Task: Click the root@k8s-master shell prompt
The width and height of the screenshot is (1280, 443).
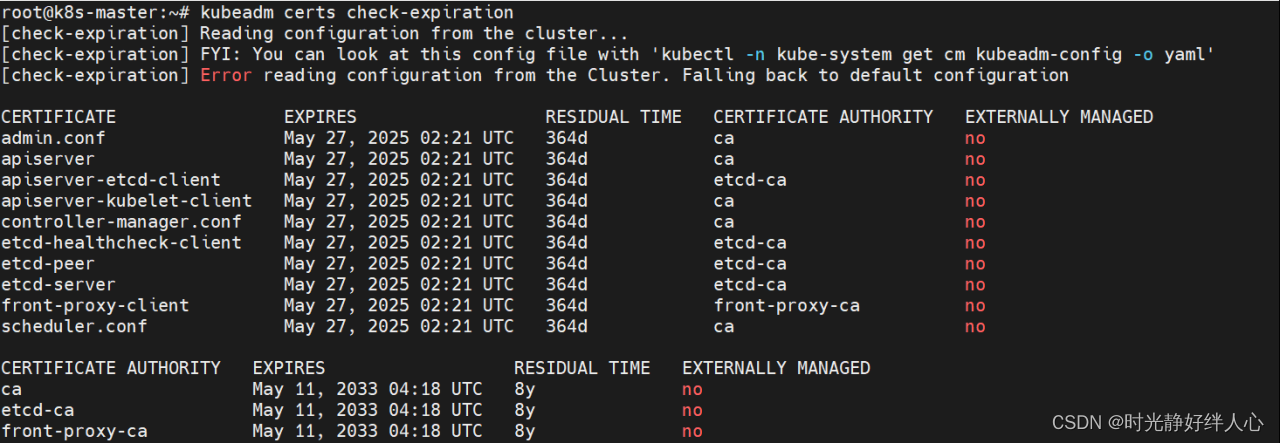Action: point(90,13)
